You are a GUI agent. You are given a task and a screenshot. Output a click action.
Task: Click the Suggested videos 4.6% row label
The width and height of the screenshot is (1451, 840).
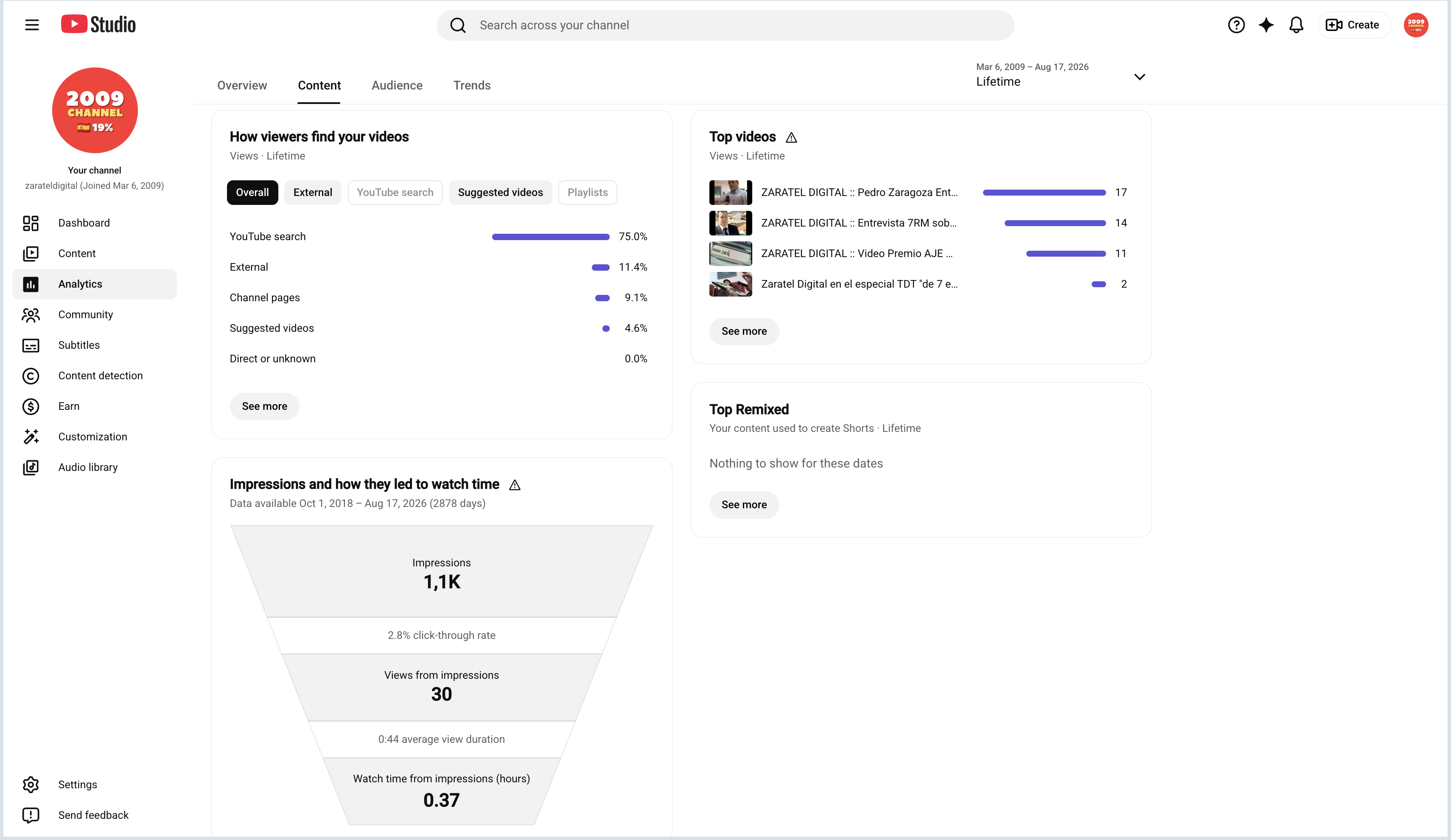[x=272, y=328]
